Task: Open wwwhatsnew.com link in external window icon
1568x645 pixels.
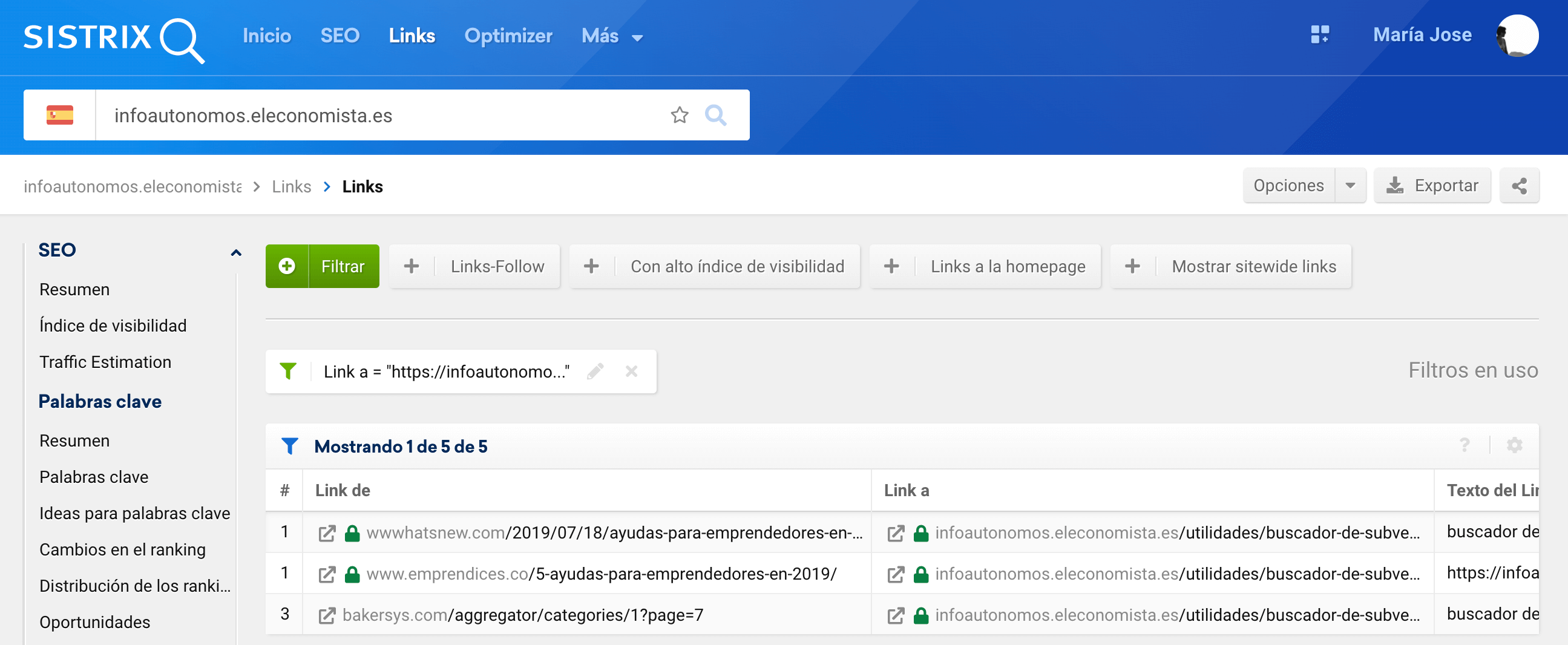Action: [327, 533]
